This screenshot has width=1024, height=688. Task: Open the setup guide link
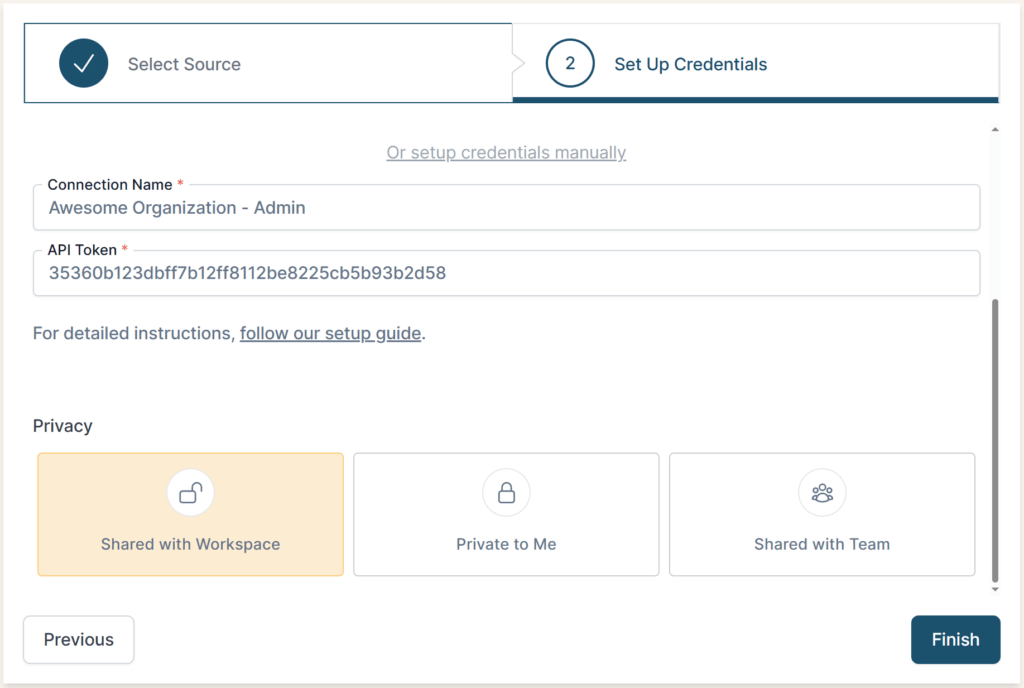click(330, 333)
